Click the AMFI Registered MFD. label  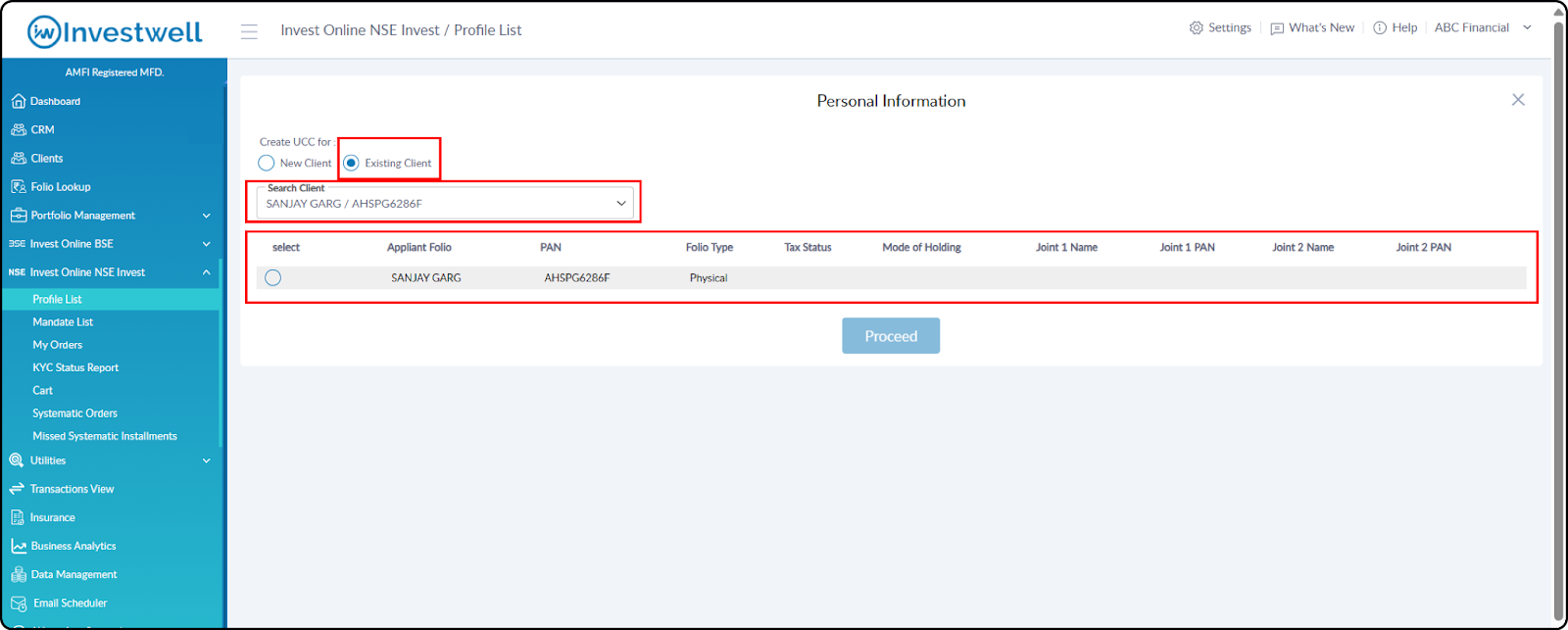click(115, 73)
